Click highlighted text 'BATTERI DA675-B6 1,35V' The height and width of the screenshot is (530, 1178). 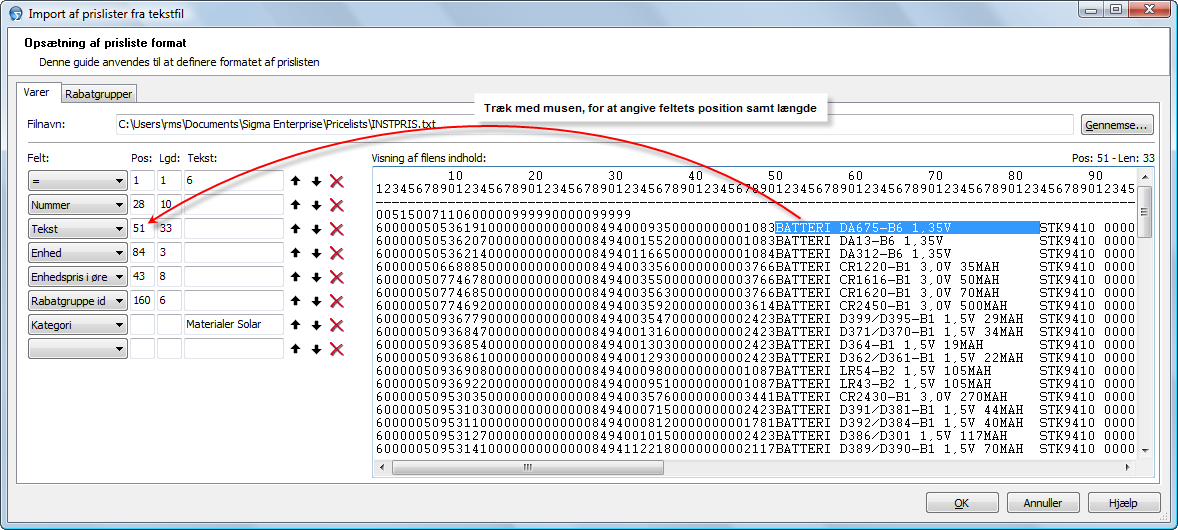coord(864,228)
